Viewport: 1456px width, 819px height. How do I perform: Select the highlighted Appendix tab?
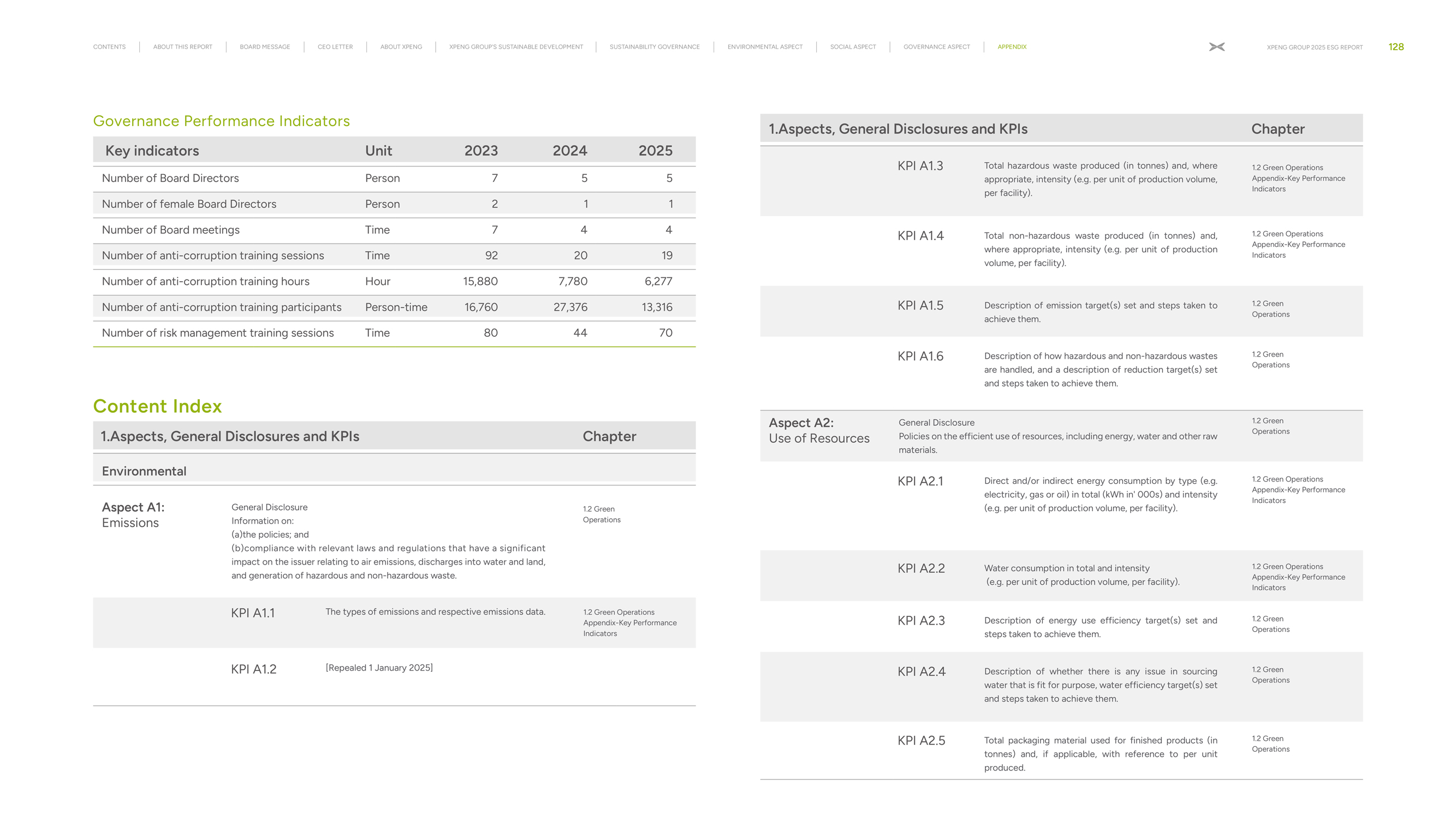[1011, 47]
